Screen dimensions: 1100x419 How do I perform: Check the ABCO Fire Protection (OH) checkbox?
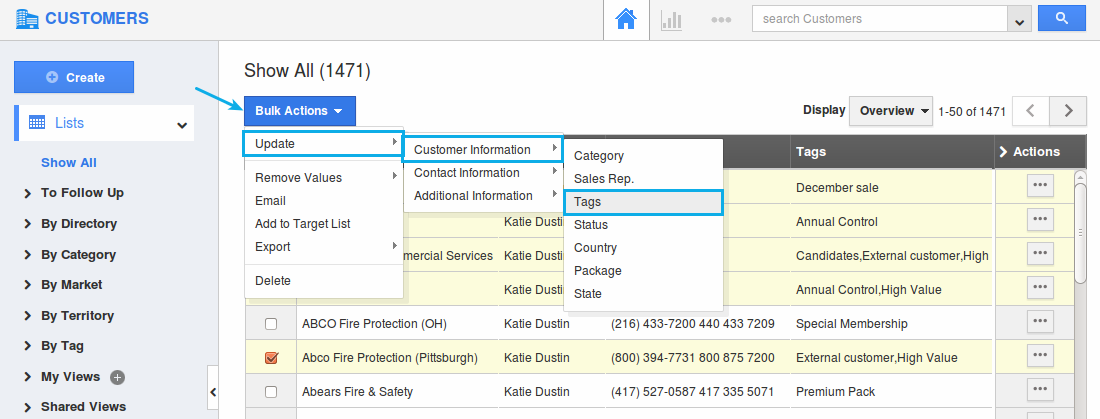tap(271, 324)
